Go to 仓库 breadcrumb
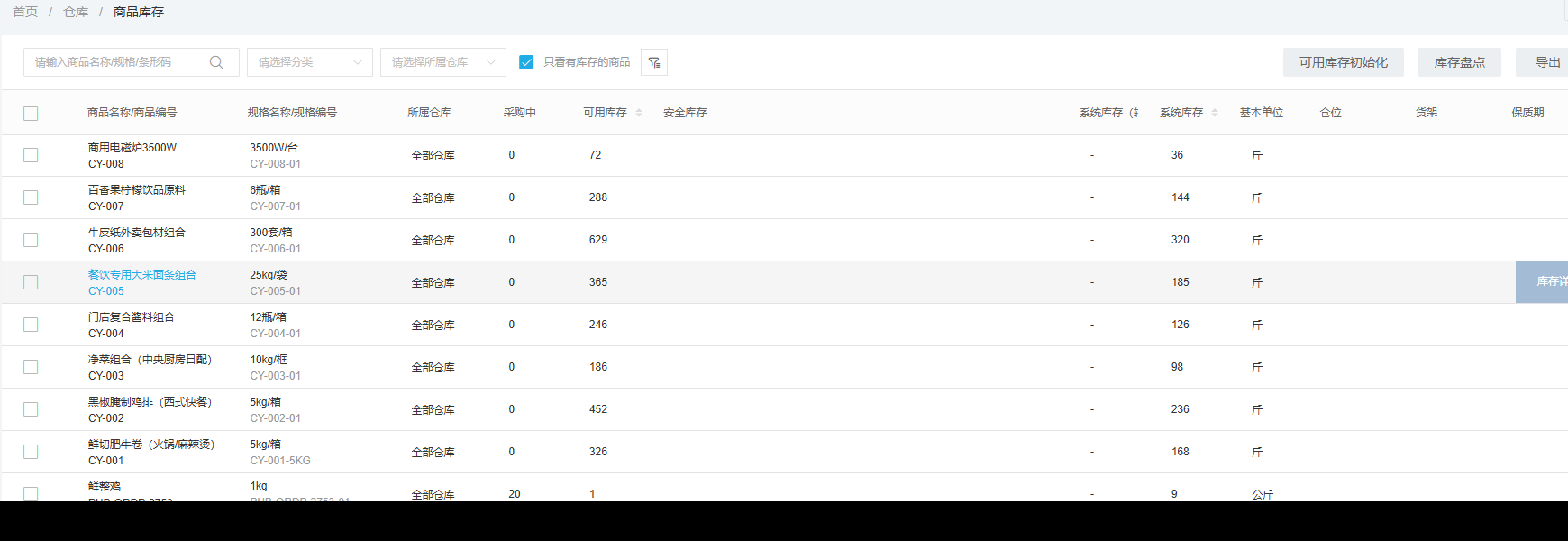Screen dimensions: 1568x541 click(x=76, y=12)
